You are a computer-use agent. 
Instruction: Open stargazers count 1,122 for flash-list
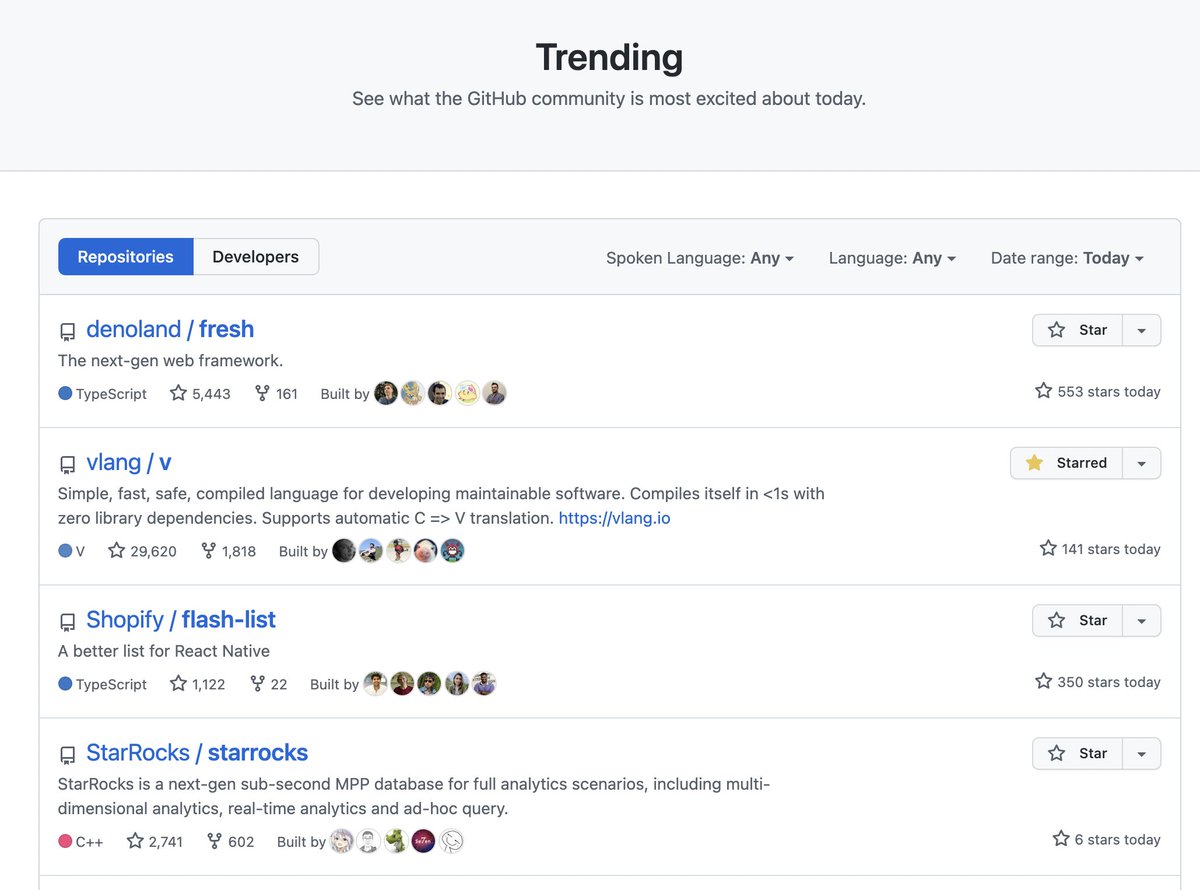(197, 683)
